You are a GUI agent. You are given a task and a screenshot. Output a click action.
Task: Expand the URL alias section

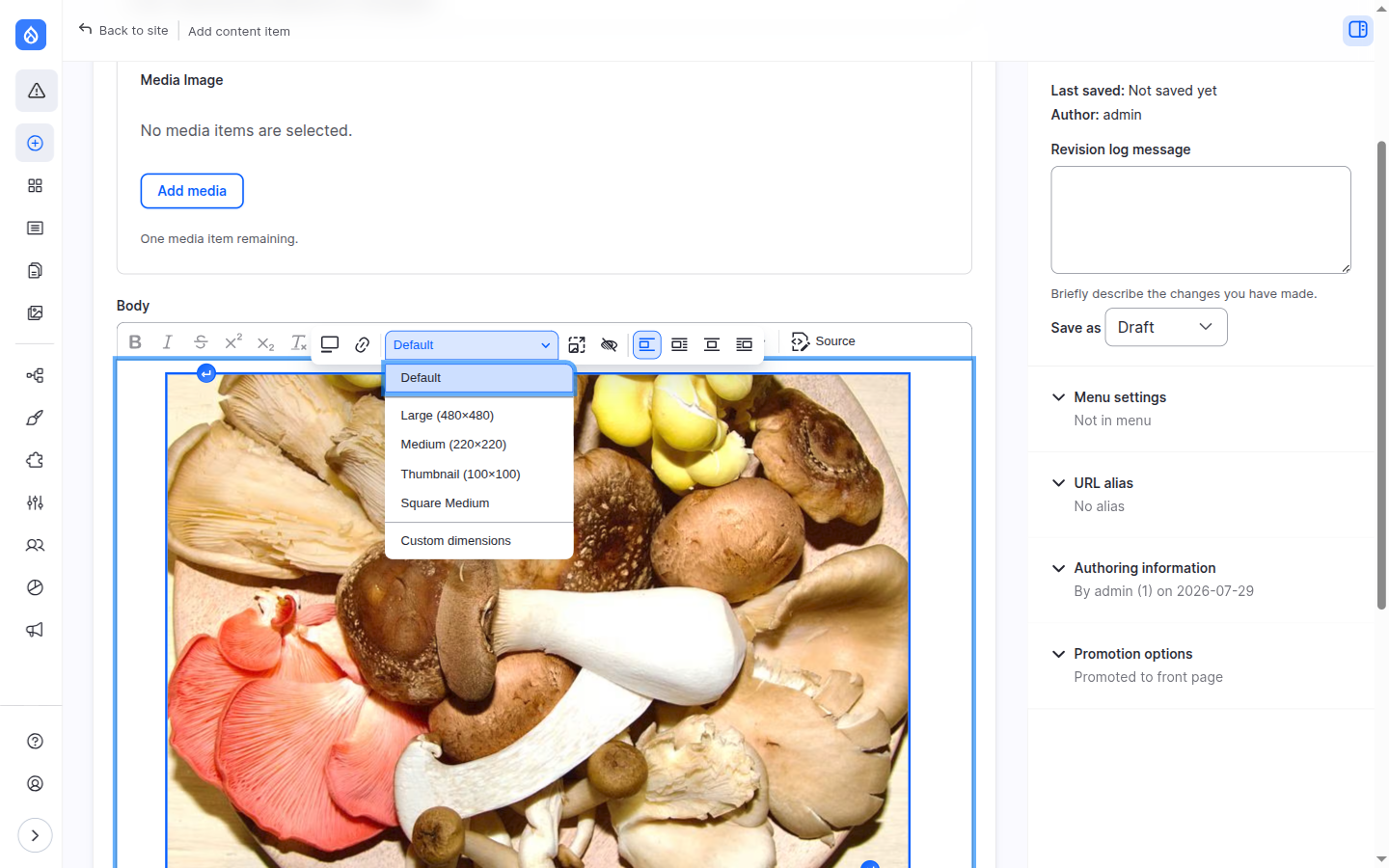point(1103,483)
